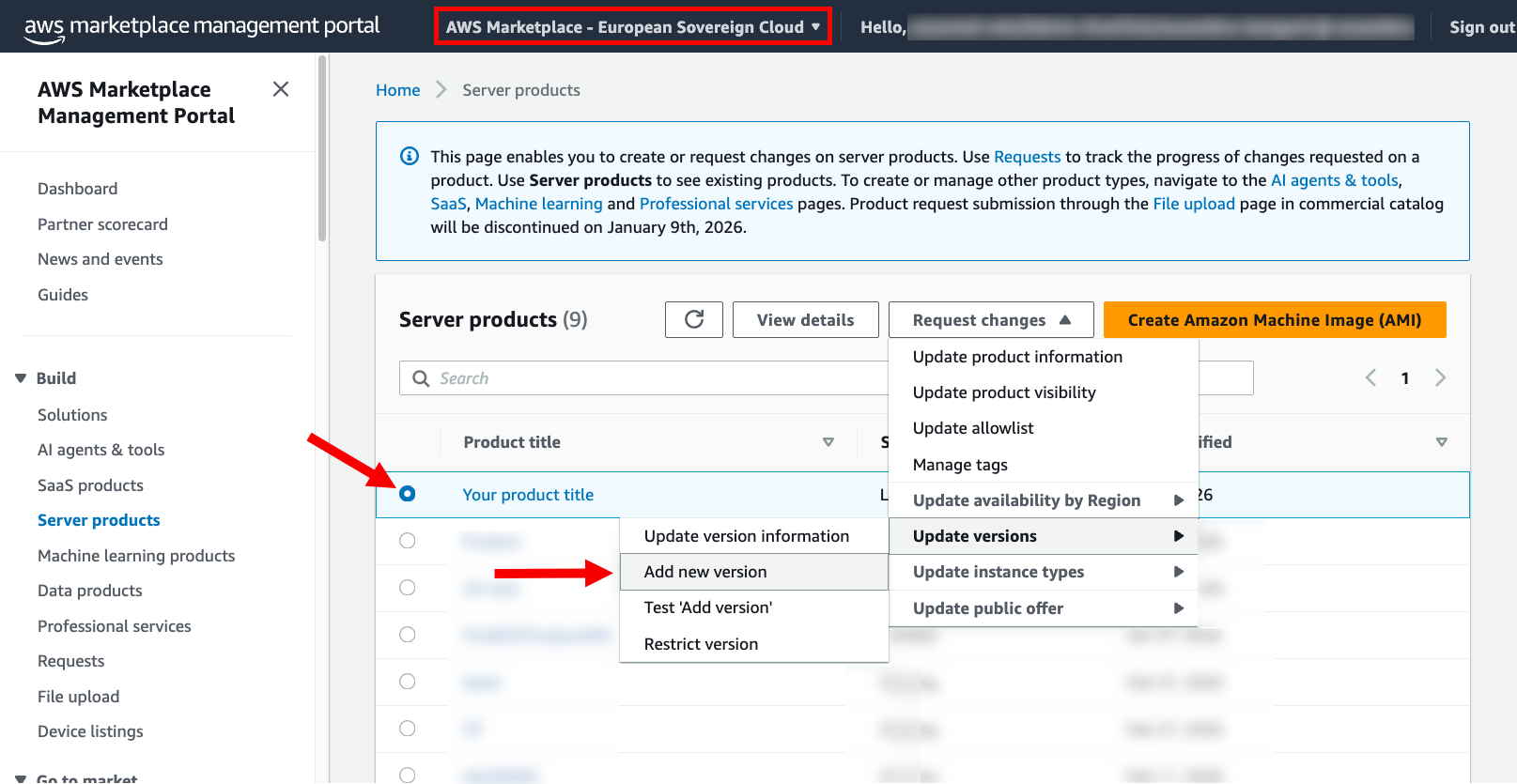1517x784 pixels.
Task: Open 'Your product title' link
Action: [528, 495]
